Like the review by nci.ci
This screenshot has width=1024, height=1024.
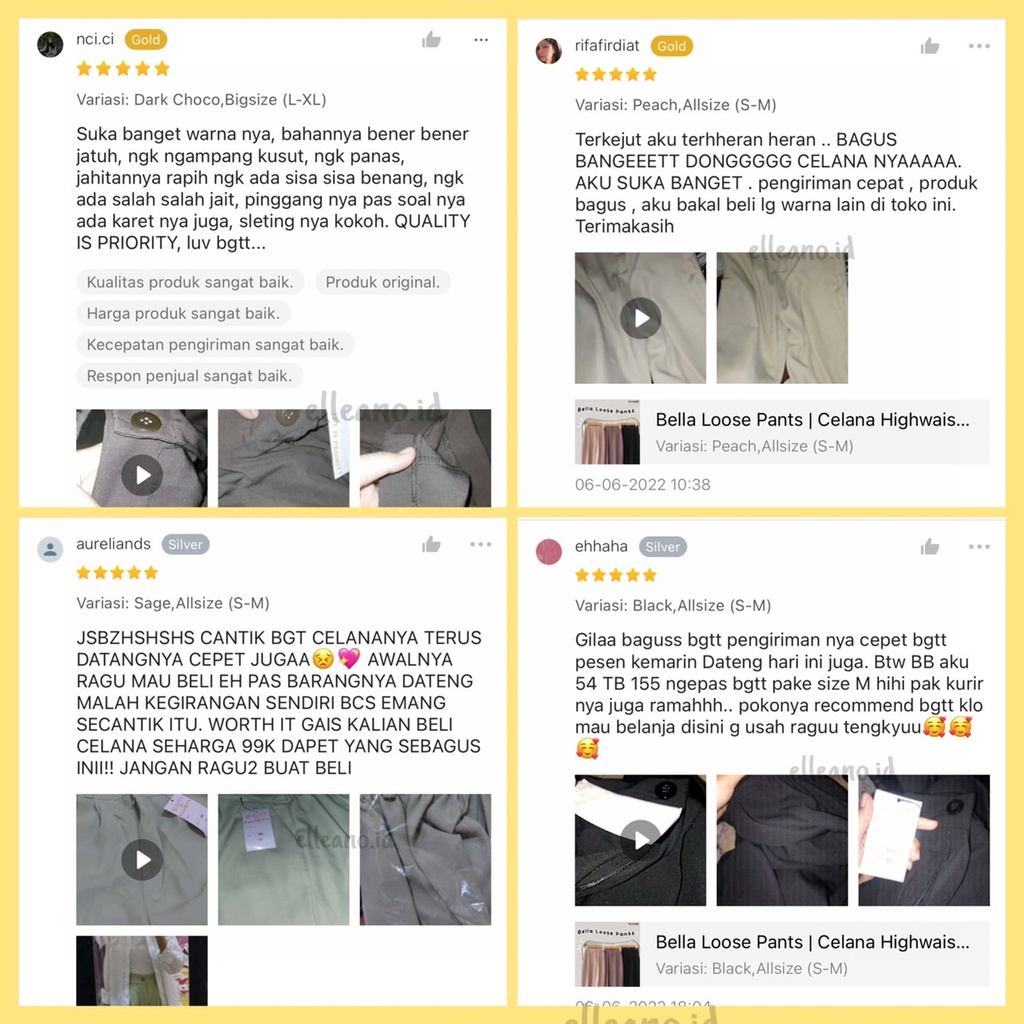[x=431, y=40]
